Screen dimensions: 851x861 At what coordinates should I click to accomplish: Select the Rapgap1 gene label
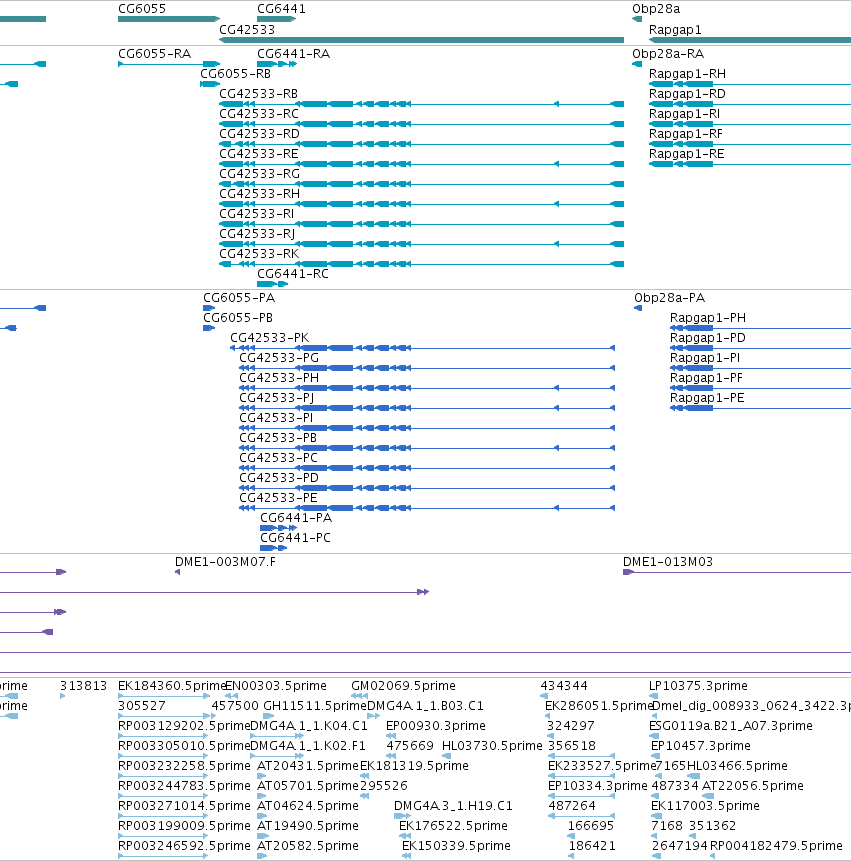(675, 30)
